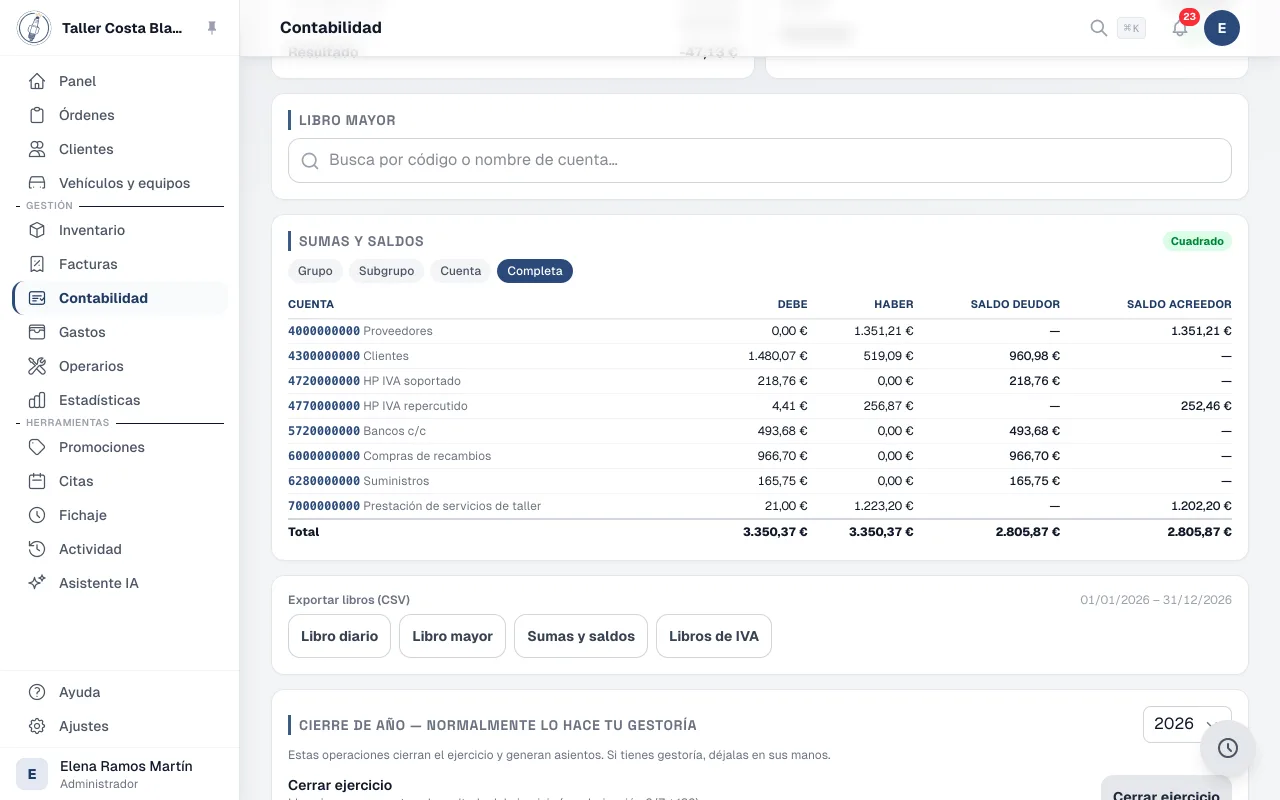Screen dimensions: 1280x800
Task: Select the Grupo level filter
Action: pos(315,271)
